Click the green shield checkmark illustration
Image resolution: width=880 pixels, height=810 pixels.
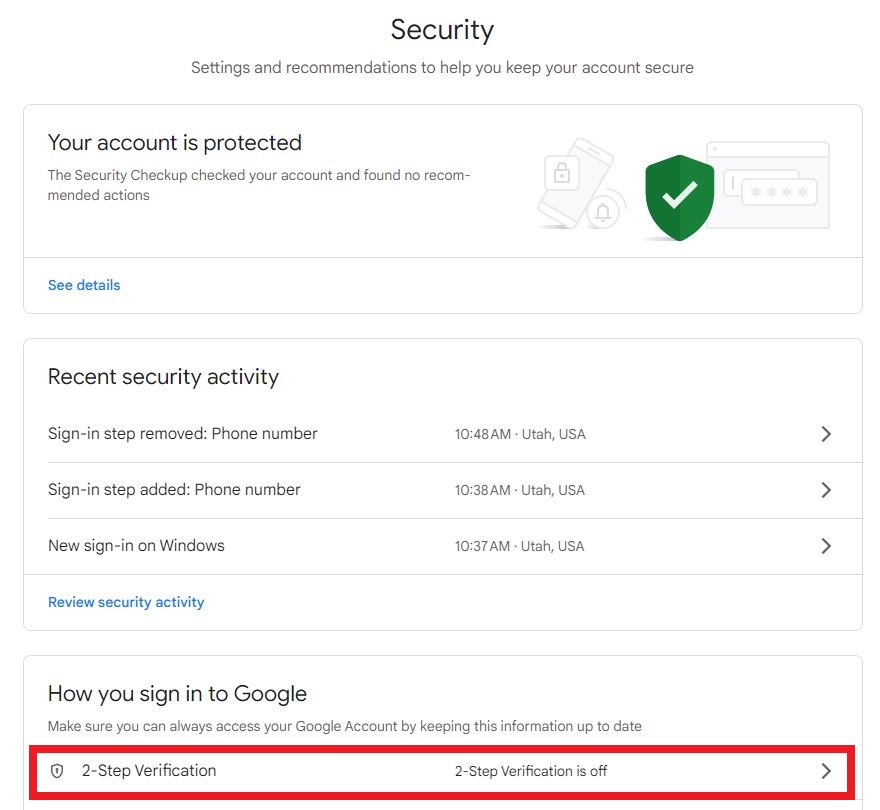pyautogui.click(x=680, y=196)
